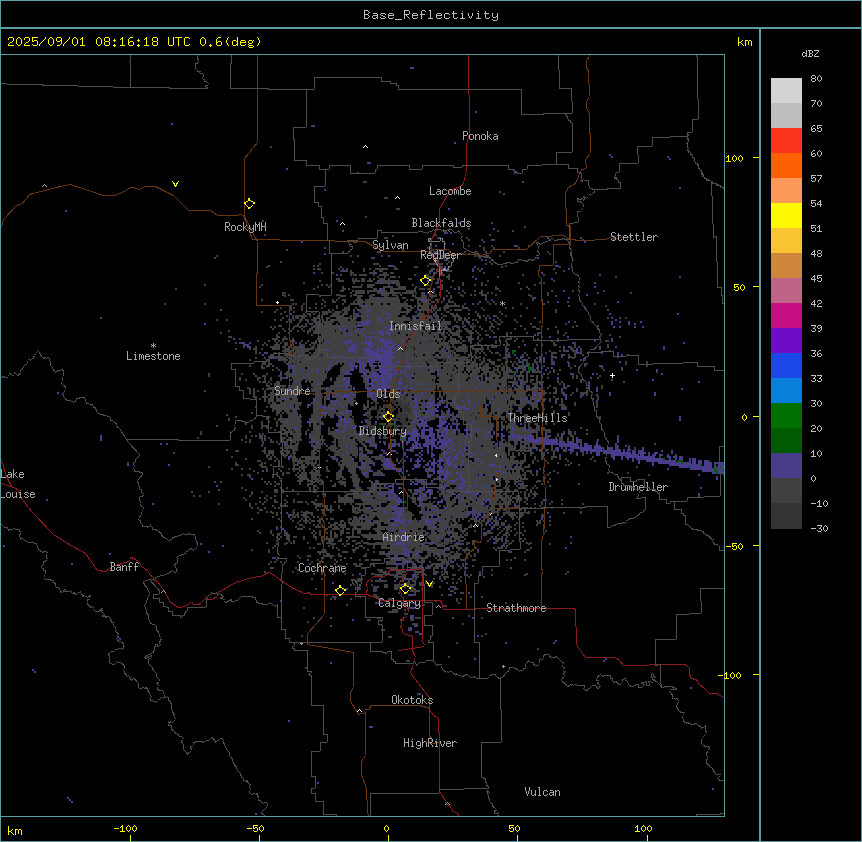
Task: Click the Drumheller city label
Action: click(638, 487)
